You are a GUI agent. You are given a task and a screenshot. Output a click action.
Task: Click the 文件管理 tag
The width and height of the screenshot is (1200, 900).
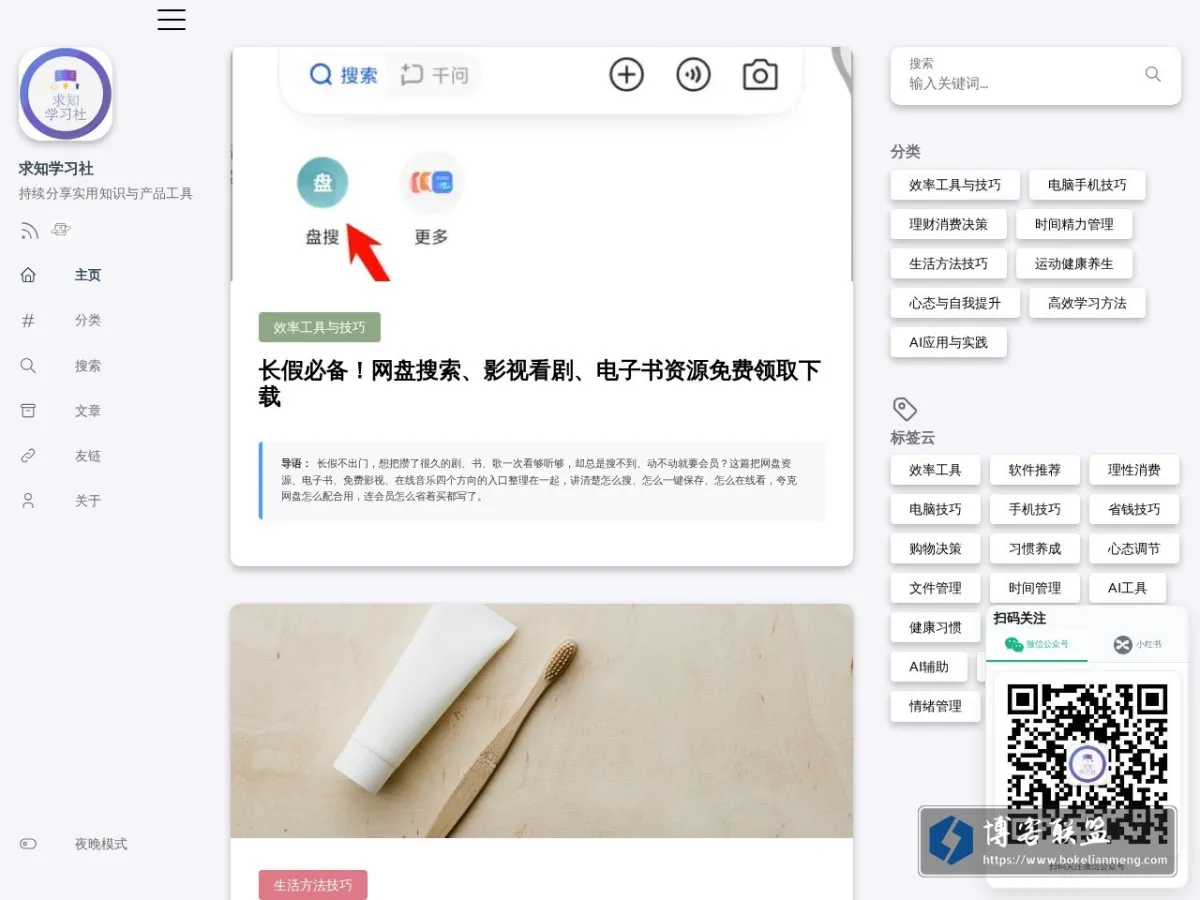click(935, 588)
